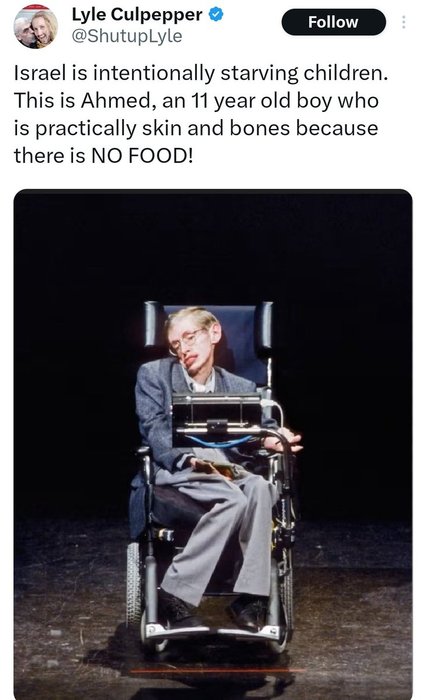Click the wheelchair's large rear wheel
The image size is (426, 700).
tap(134, 583)
